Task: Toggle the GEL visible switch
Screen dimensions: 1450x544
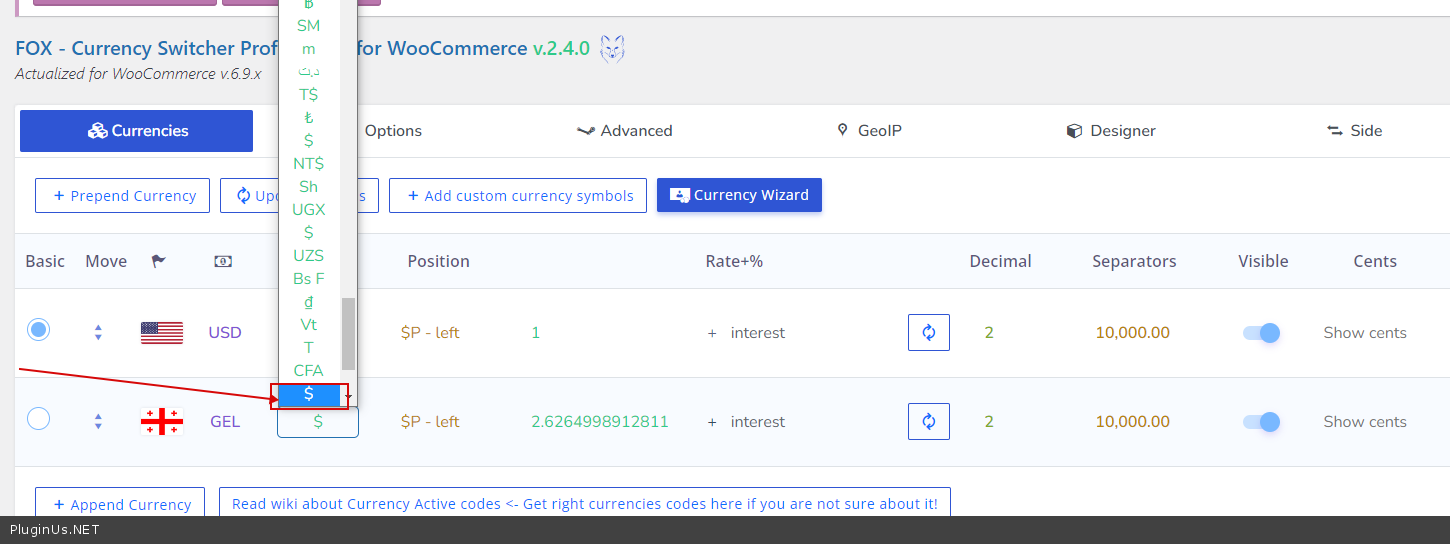Action: 1261,422
